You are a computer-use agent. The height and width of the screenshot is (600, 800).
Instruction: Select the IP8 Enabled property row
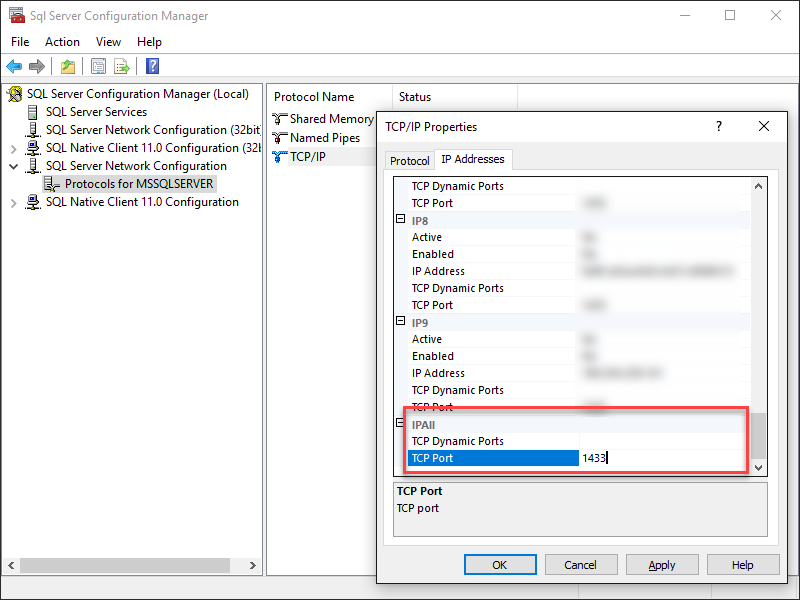(581, 254)
